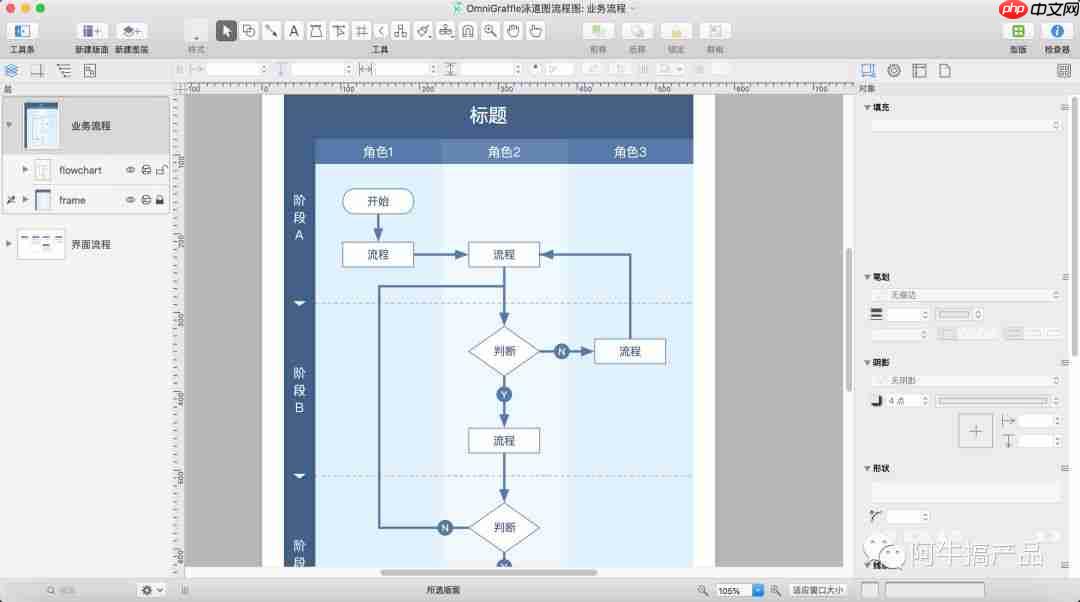Open the gear action menu in sidebar
The width and height of the screenshot is (1080, 602).
(x=152, y=590)
